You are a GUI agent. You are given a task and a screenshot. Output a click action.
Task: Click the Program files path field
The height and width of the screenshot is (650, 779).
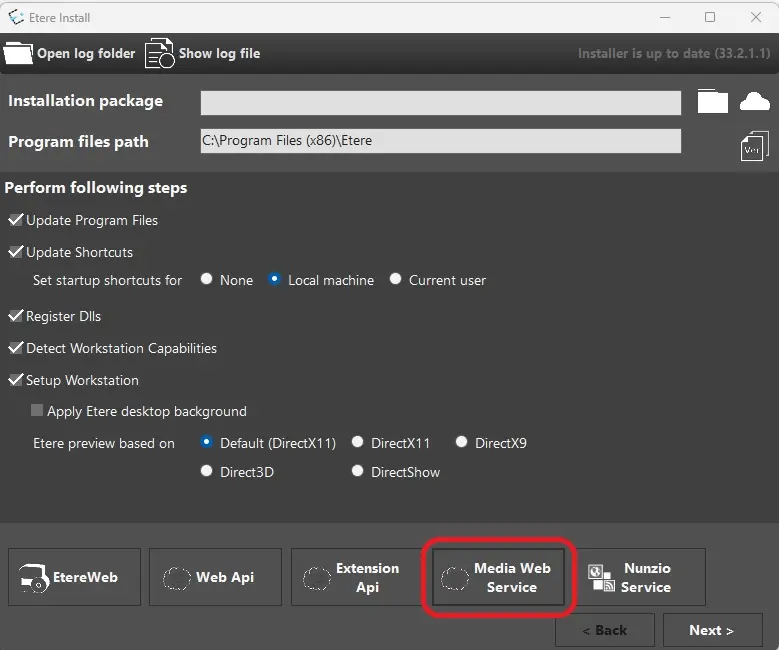point(440,141)
